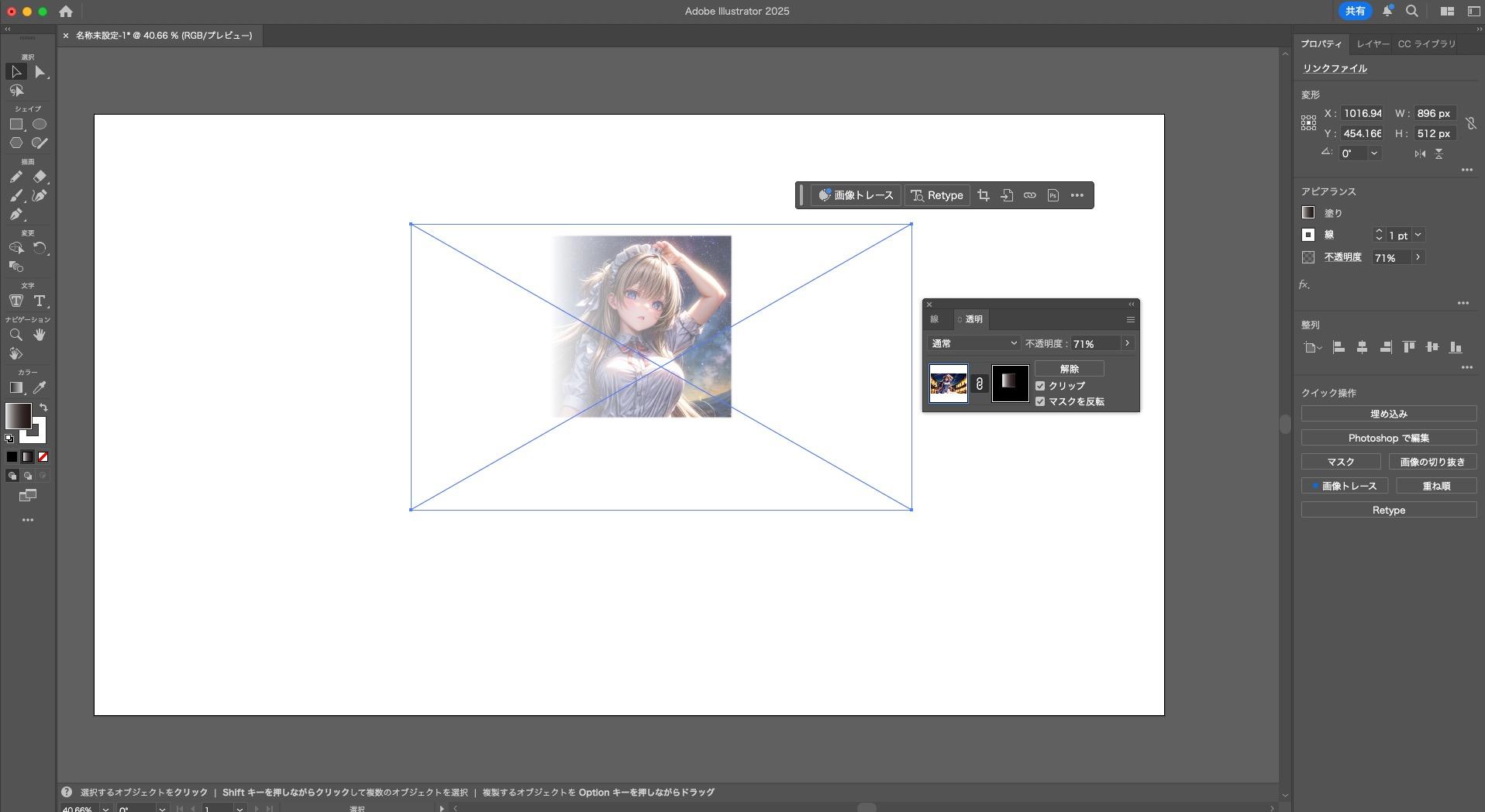Click the Home icon in title bar

[x=66, y=12]
